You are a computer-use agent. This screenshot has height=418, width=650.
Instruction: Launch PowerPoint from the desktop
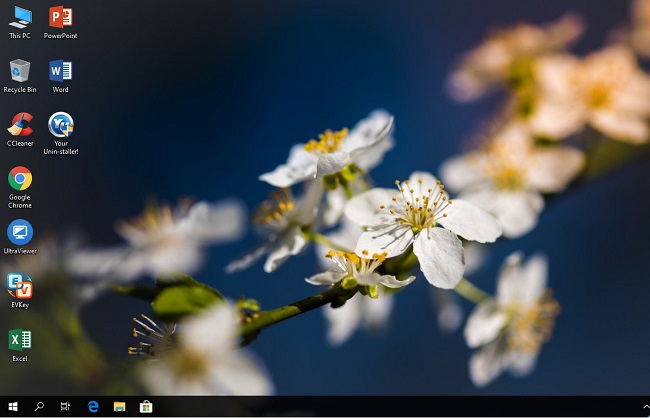coord(60,18)
